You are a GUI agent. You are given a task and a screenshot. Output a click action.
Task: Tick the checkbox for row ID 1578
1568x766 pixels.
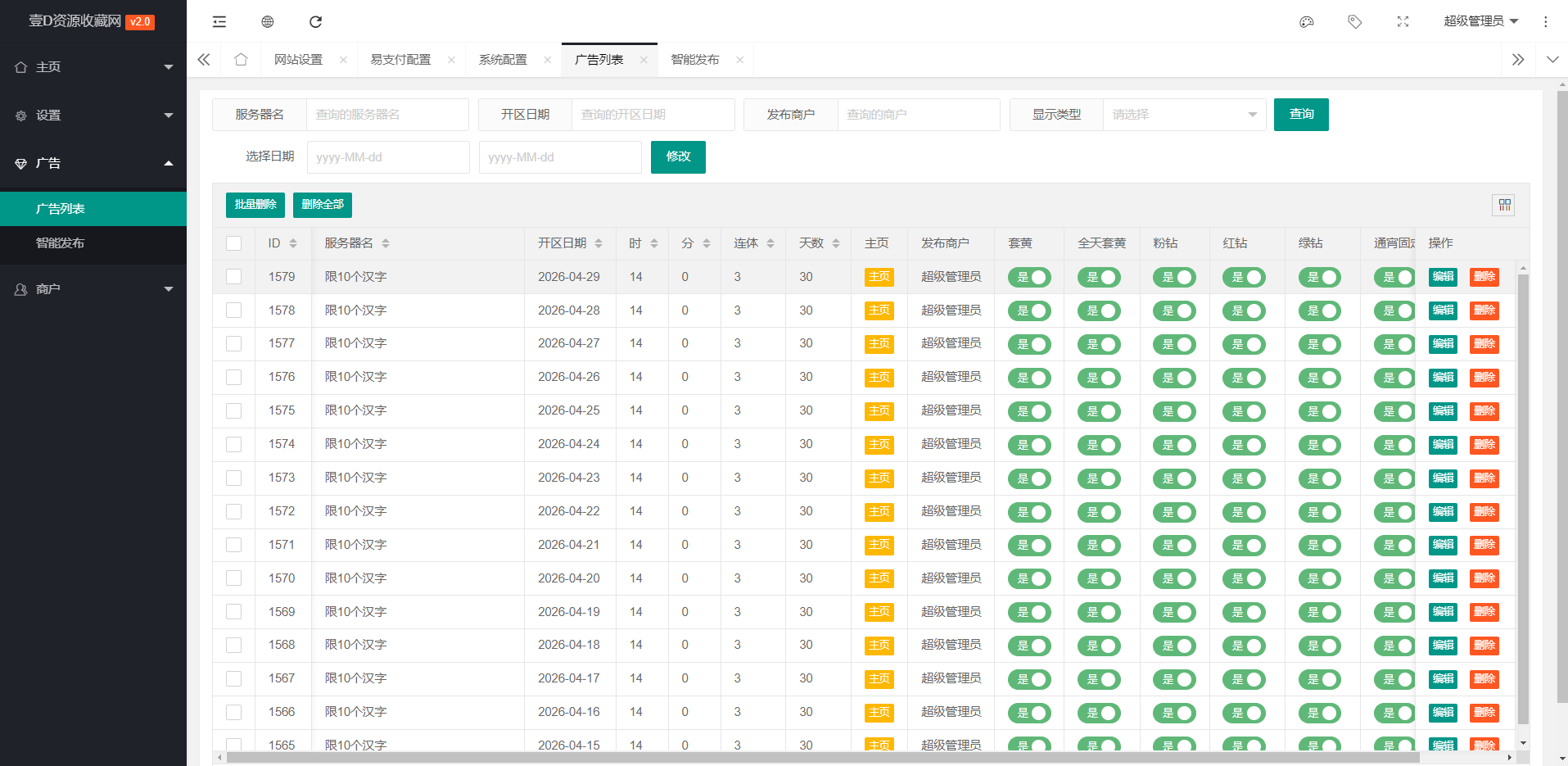pos(234,310)
